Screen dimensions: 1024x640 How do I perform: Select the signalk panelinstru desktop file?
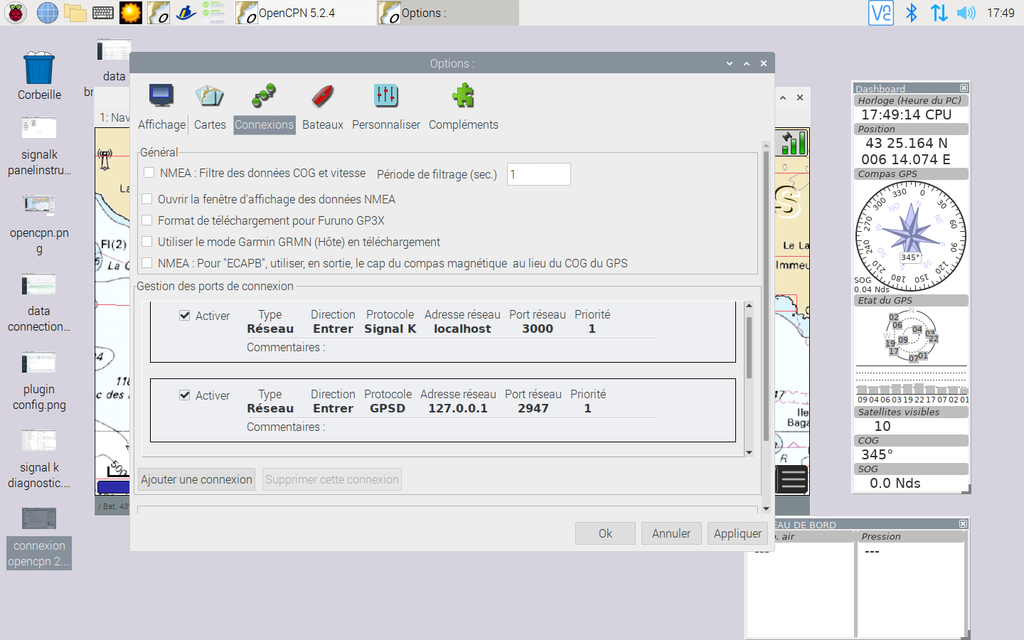click(x=39, y=146)
